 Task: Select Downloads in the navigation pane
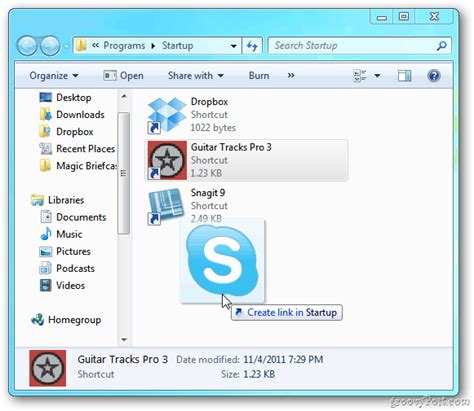80,115
